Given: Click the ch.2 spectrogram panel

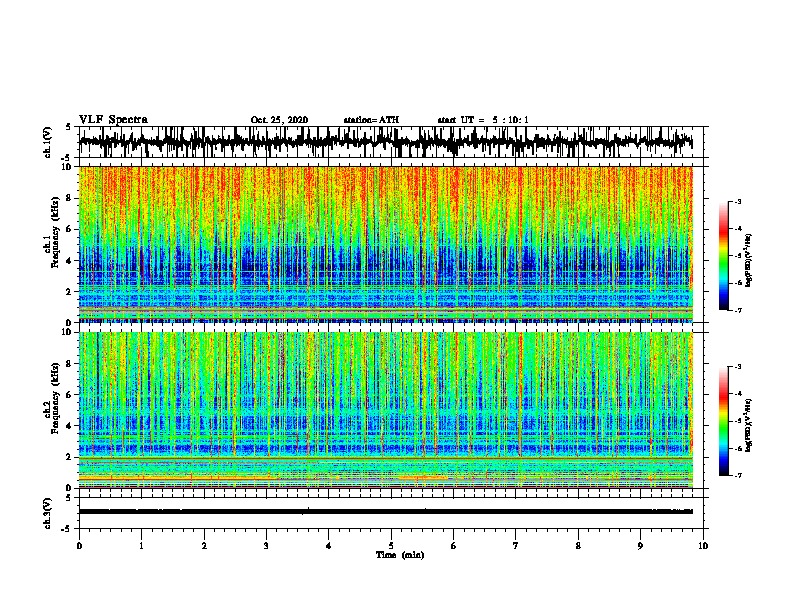Looking at the screenshot, I should pyautogui.click(x=385, y=410).
